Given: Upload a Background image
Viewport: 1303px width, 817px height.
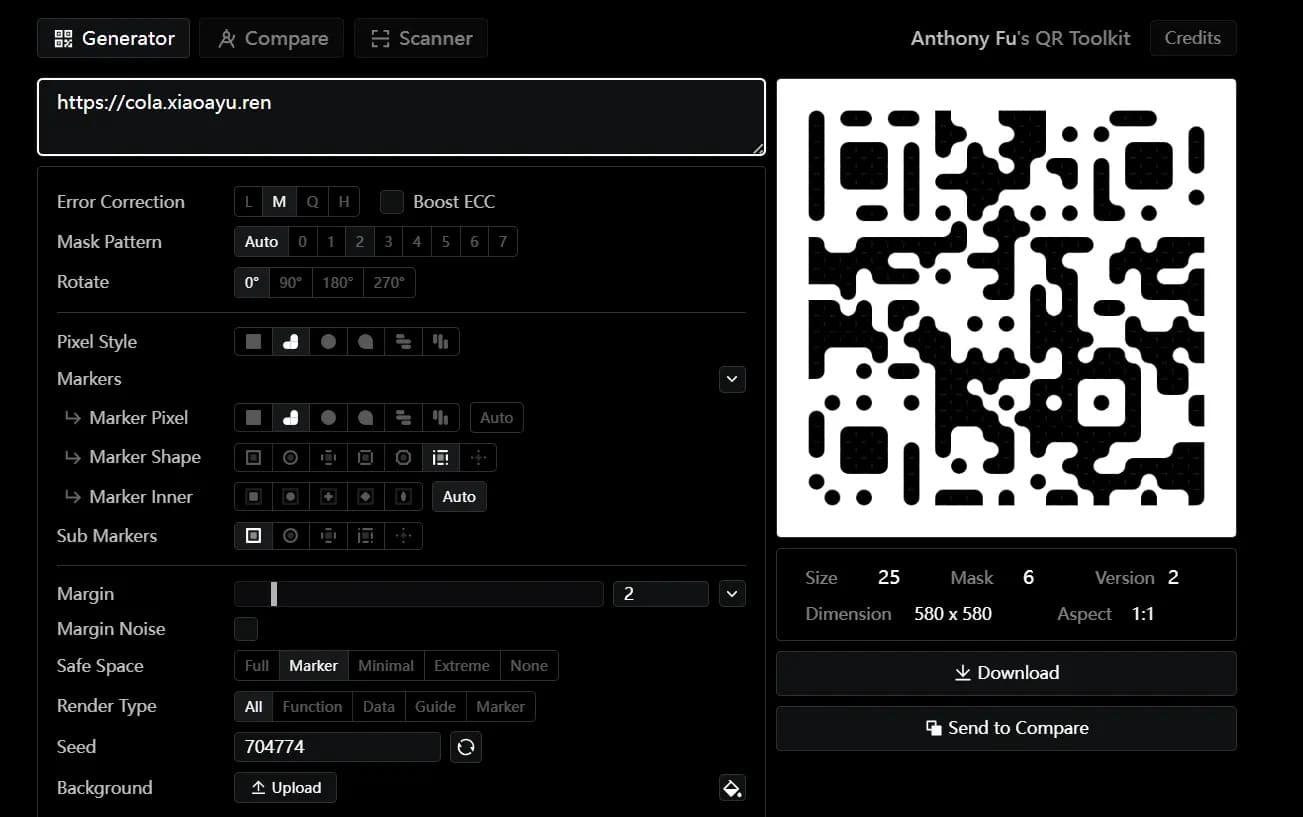Looking at the screenshot, I should (285, 788).
